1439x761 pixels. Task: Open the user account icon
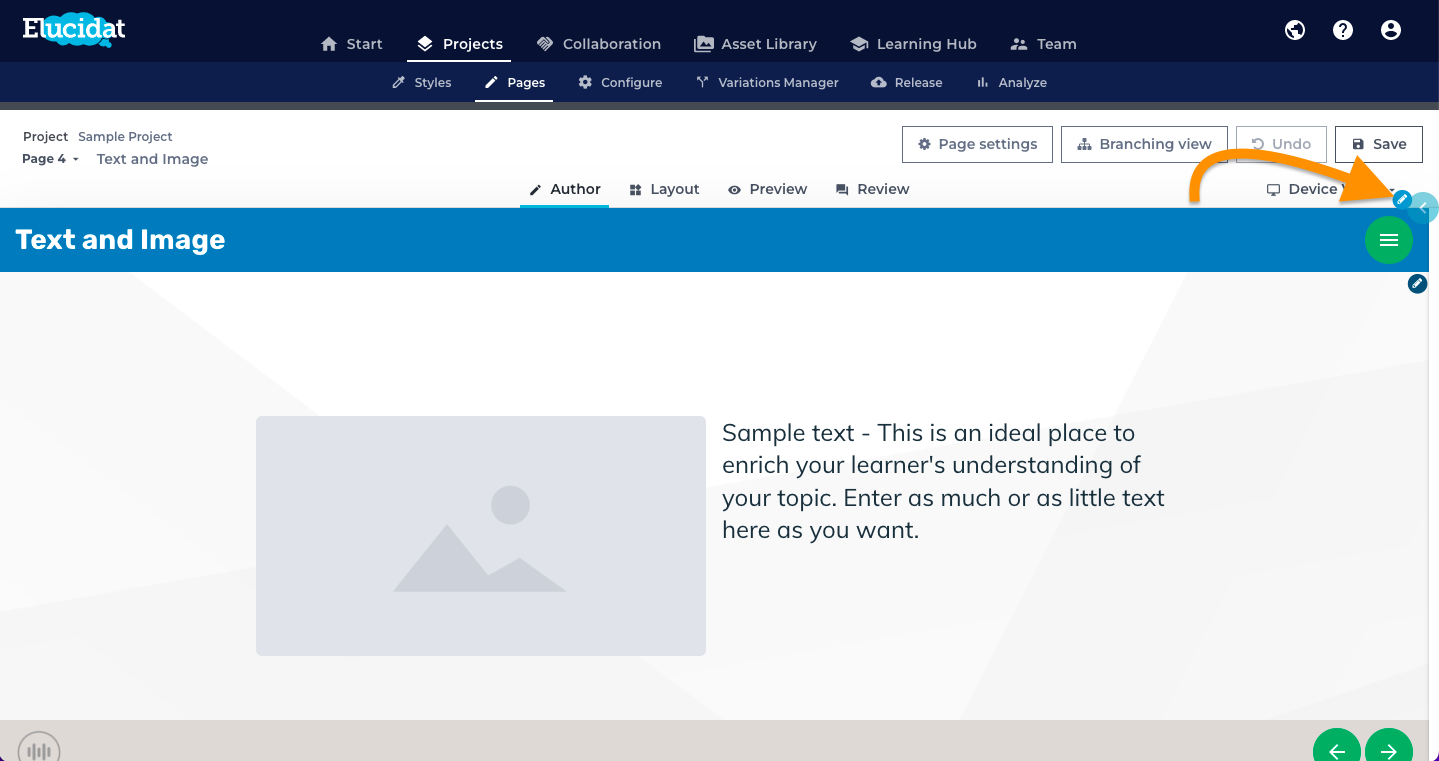click(x=1391, y=30)
